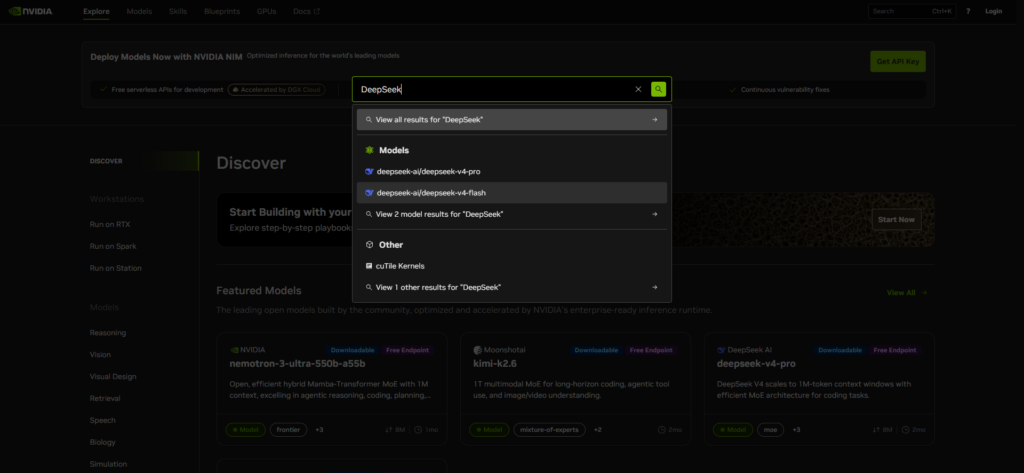Click whale icon beside deepseek-v4-pro suggestion
Image resolution: width=1024 pixels, height=473 pixels.
(369, 171)
